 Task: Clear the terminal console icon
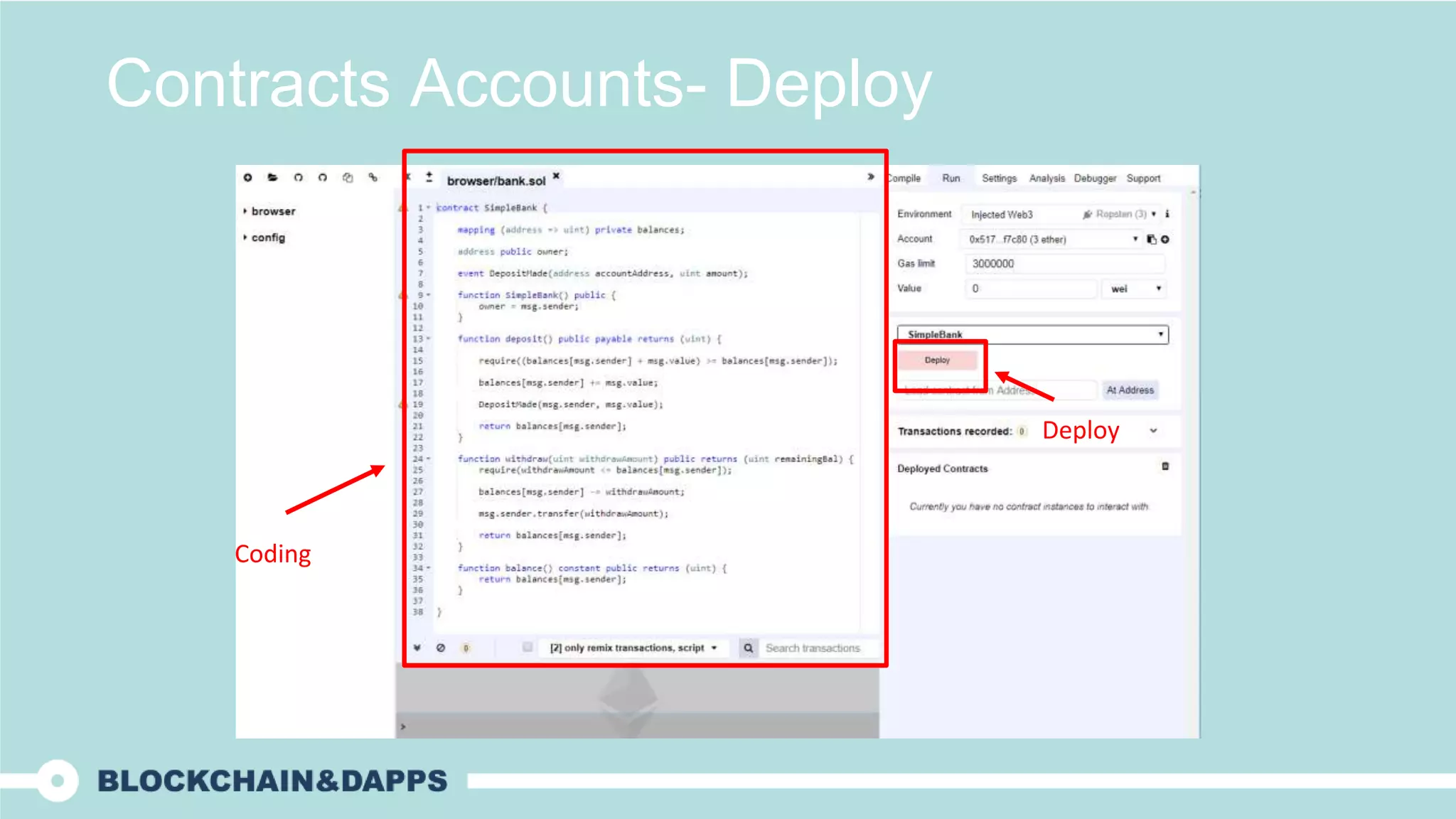coord(441,648)
